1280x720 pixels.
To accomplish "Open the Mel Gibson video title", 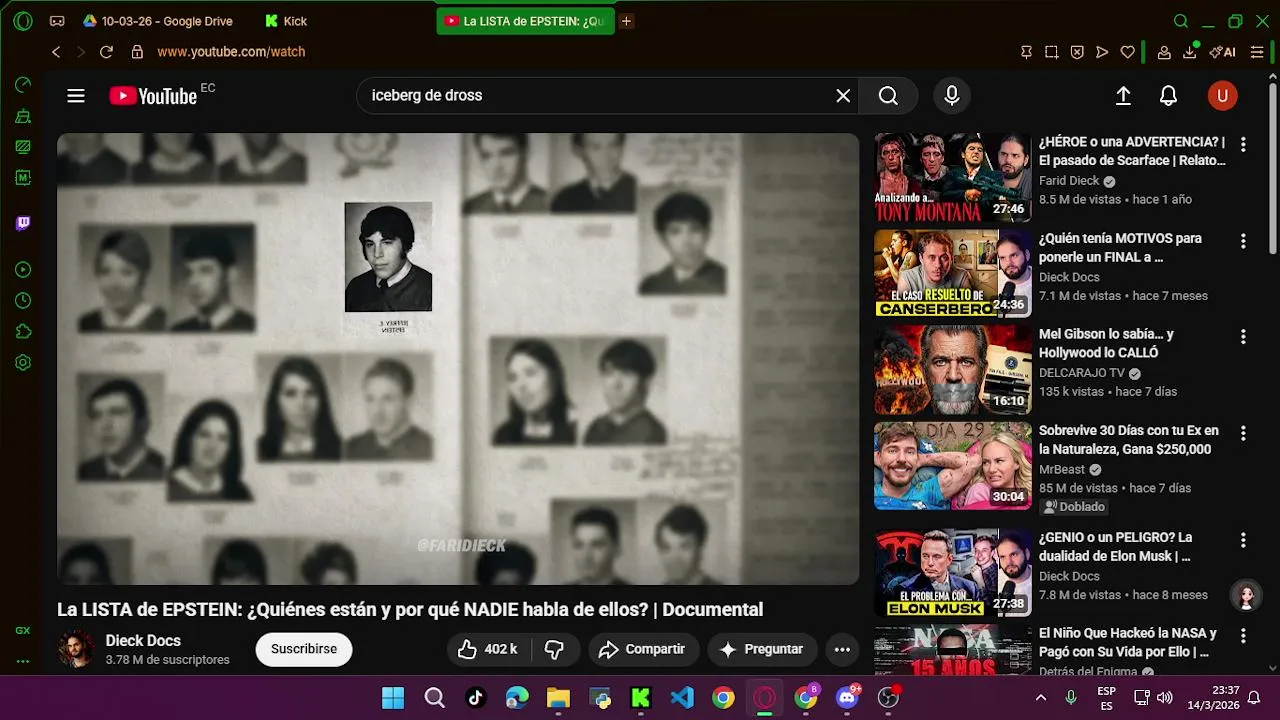I will [1106, 343].
